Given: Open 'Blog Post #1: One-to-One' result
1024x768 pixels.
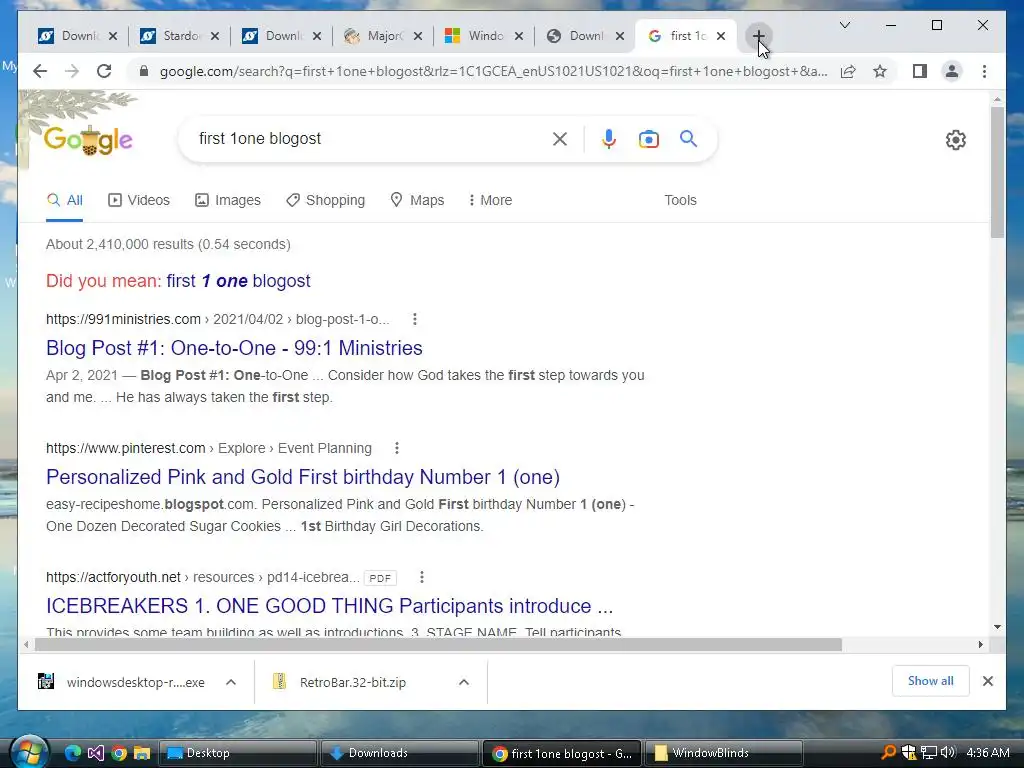Looking at the screenshot, I should pyautogui.click(x=234, y=347).
